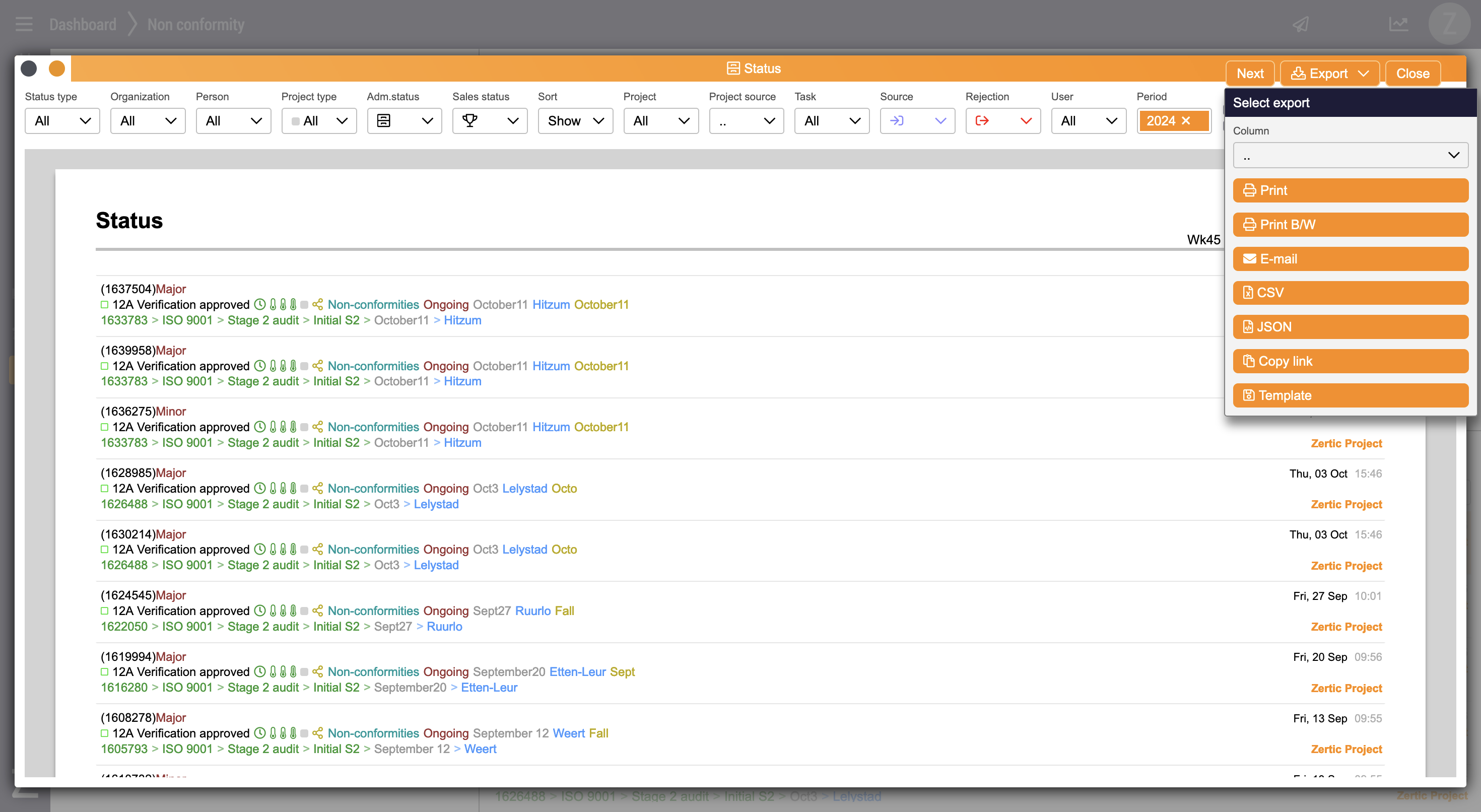Click the Z user avatar

[1449, 24]
